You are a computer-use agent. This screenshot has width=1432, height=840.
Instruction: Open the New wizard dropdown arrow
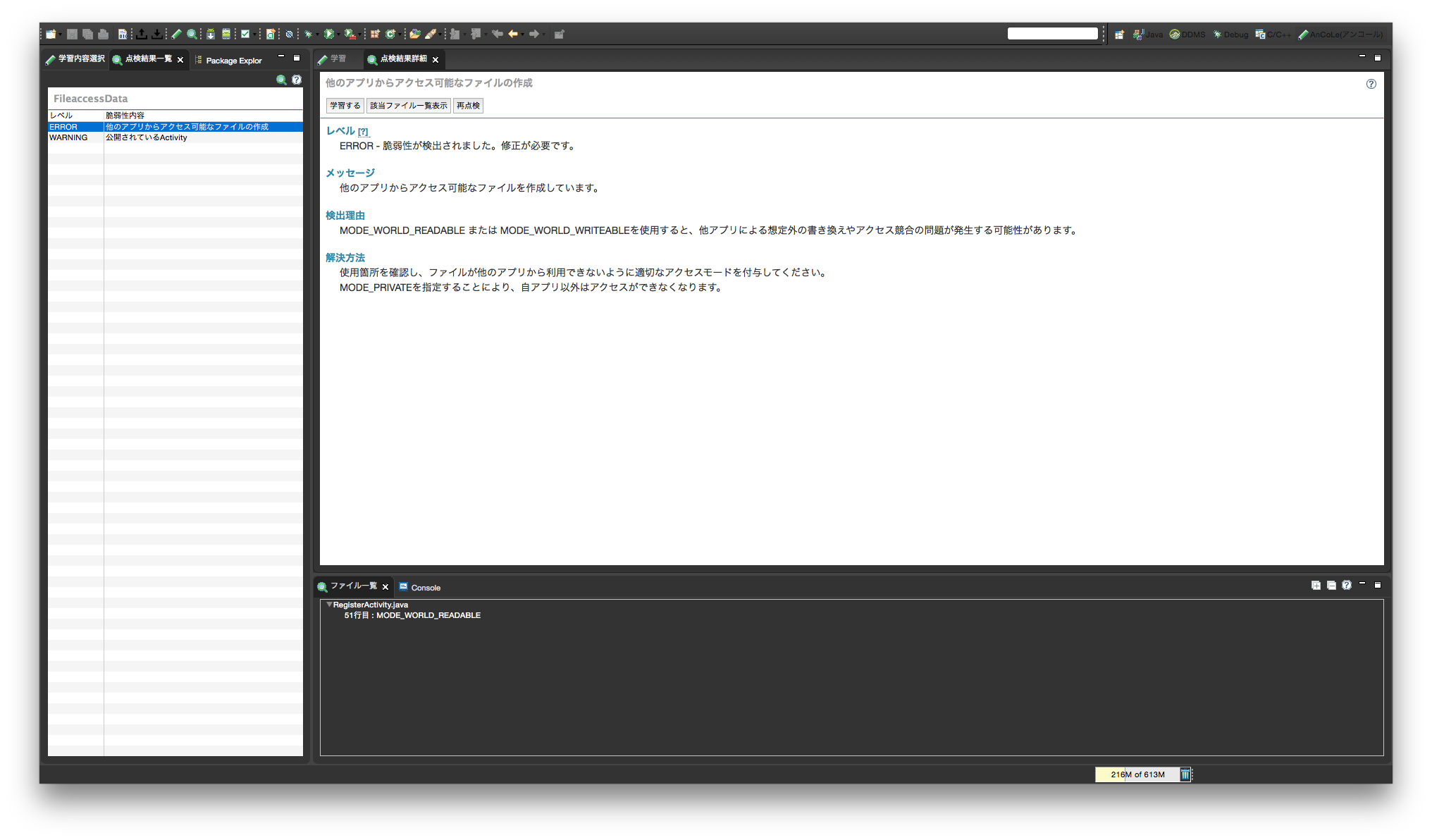(61, 34)
